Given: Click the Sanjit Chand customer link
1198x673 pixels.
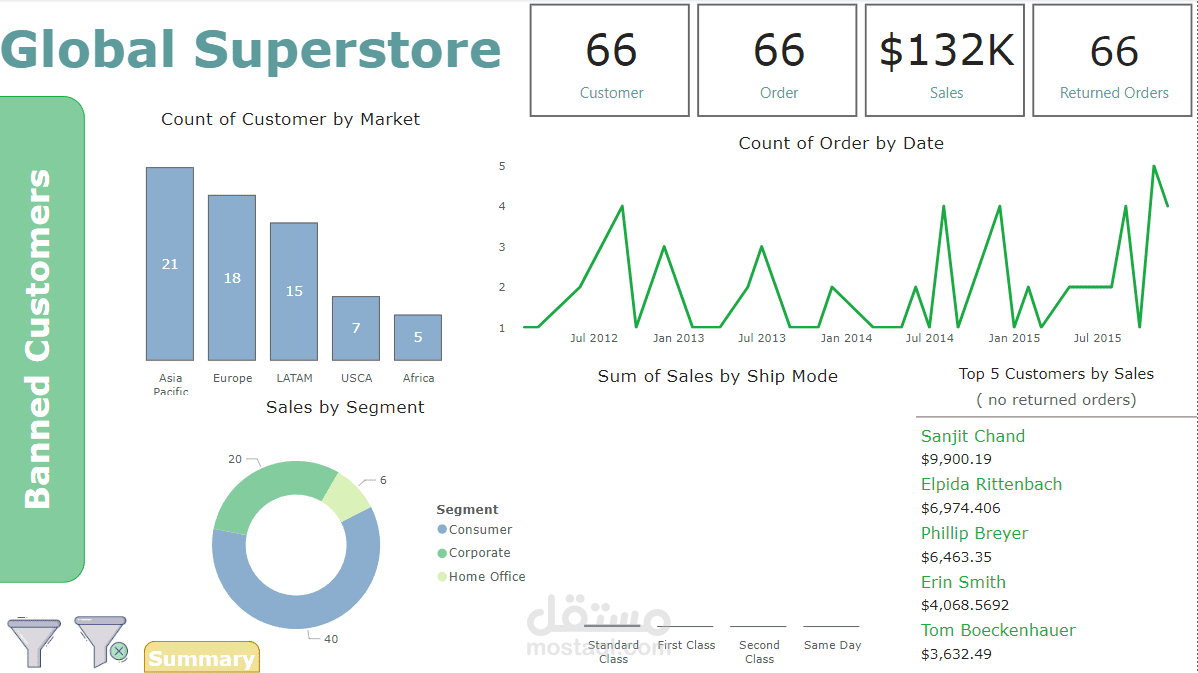Looking at the screenshot, I should (972, 436).
